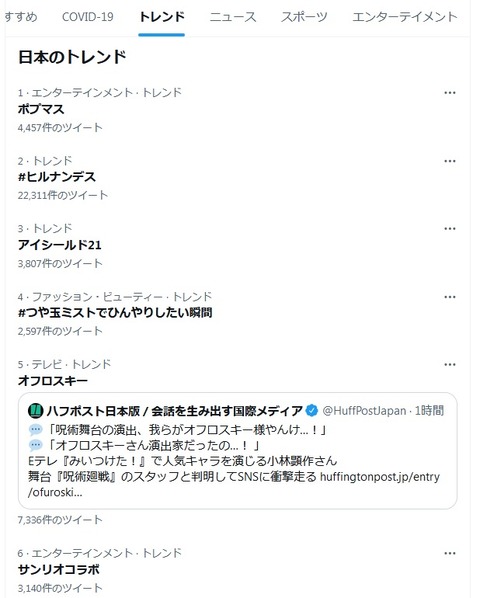Viewport: 480px width, 598px height.
Task: Open the アイシールド21 trending topic
Action: [59, 245]
